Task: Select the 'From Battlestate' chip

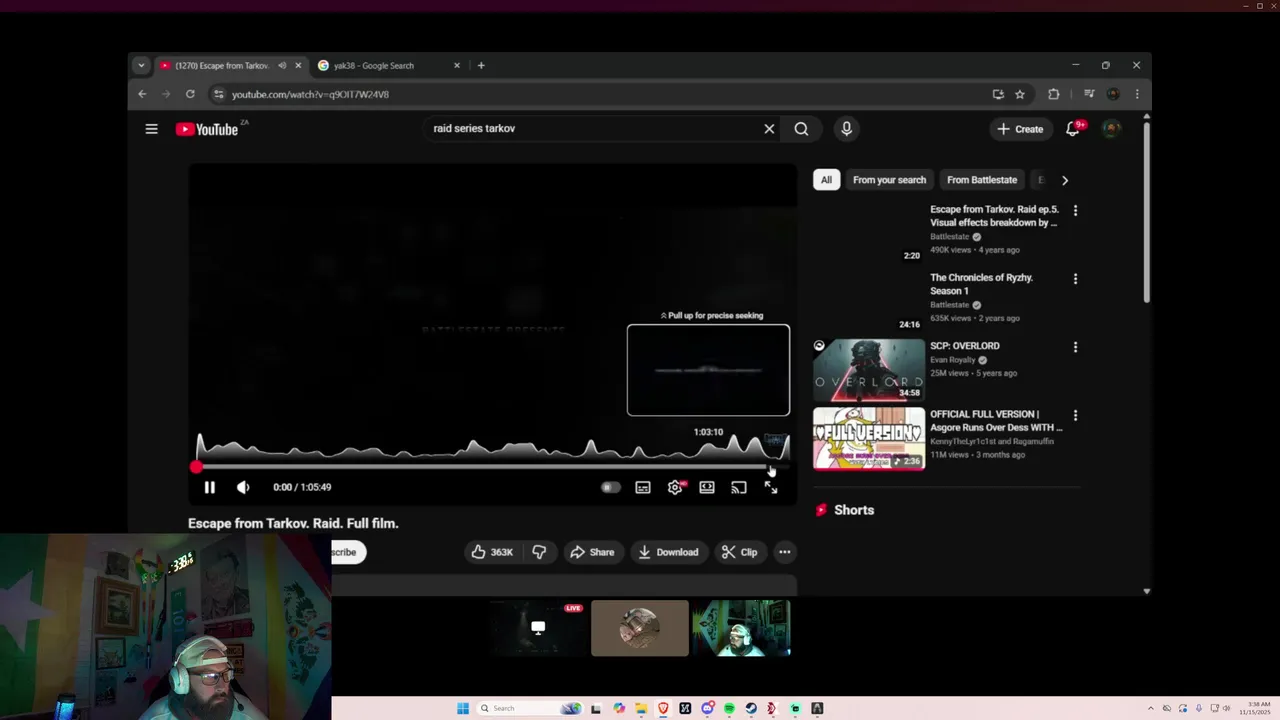Action: pyautogui.click(x=982, y=180)
